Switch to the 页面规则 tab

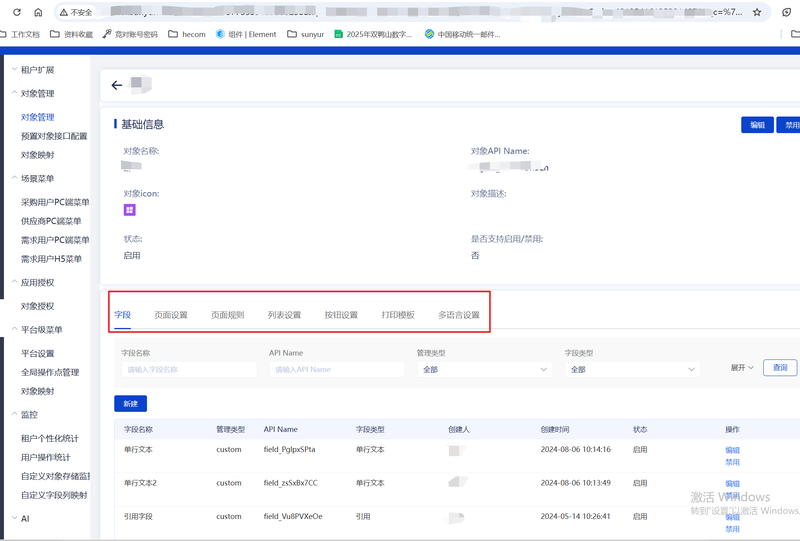228,315
